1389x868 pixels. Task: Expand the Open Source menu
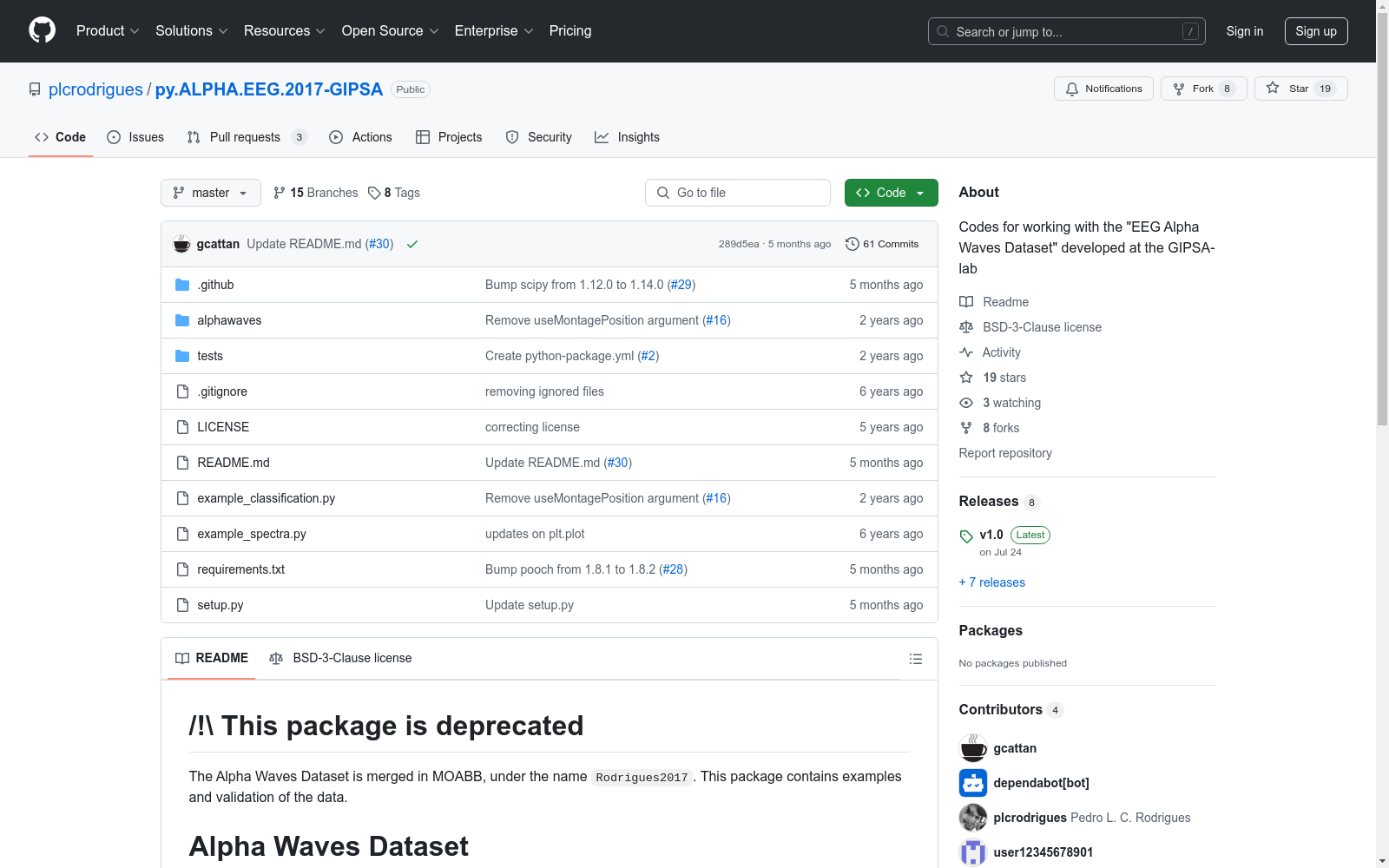tap(391, 30)
